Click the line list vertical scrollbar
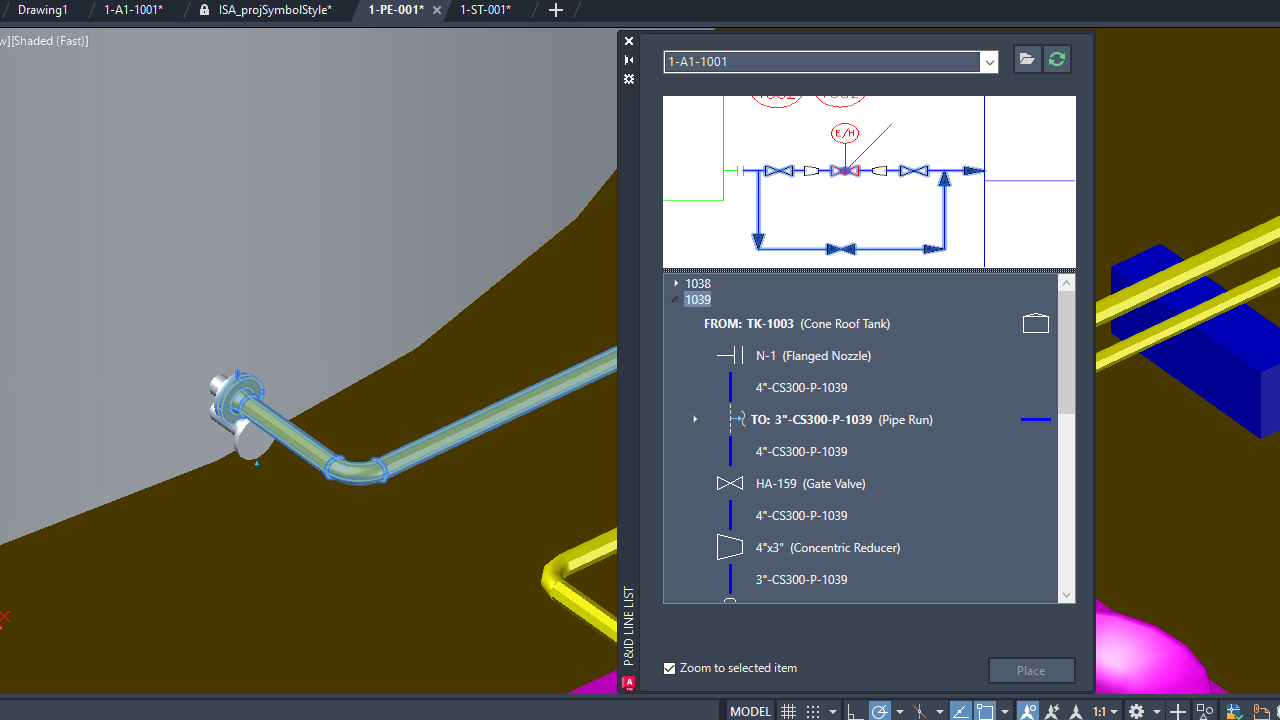 [1066, 438]
